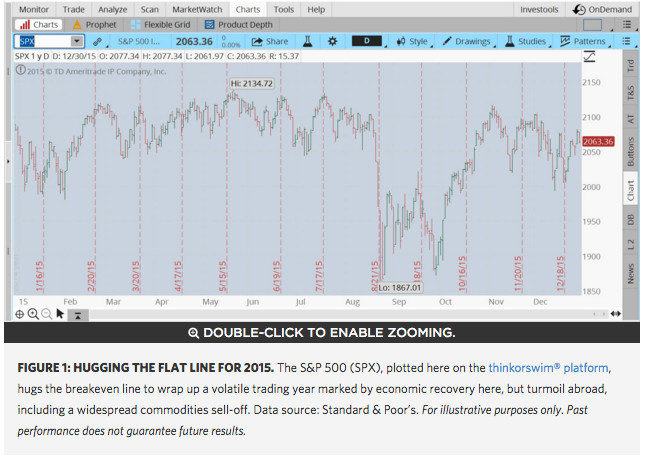The width and height of the screenshot is (646, 458).
Task: Switch to the Analyze tab
Action: (x=112, y=9)
